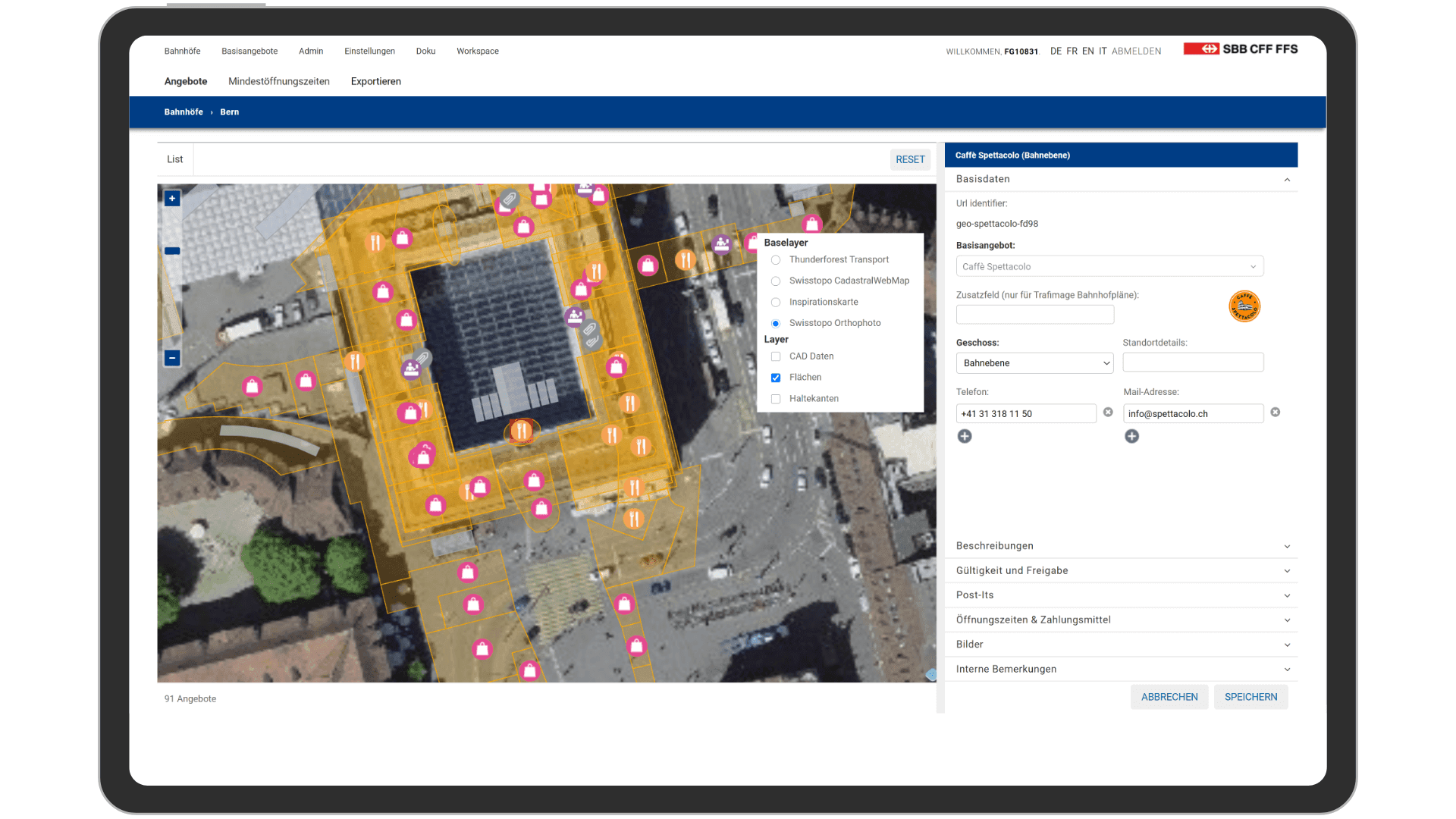Remove the mail address with x icon

[1276, 413]
